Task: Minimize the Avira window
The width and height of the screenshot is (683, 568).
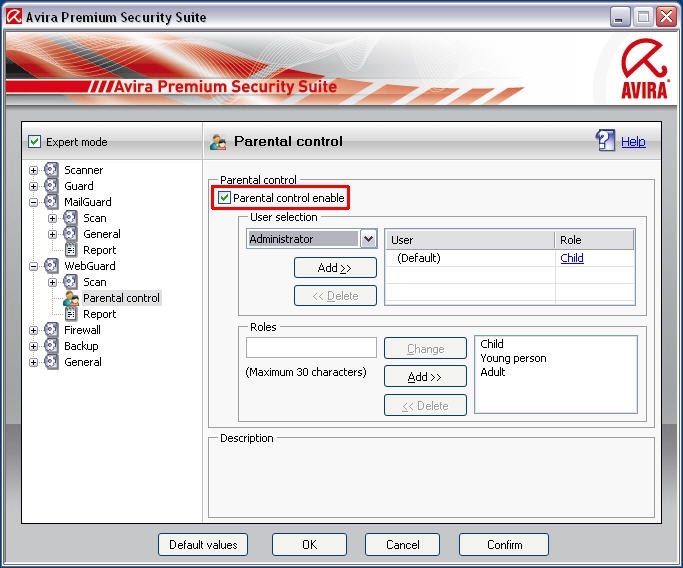Action: click(619, 17)
